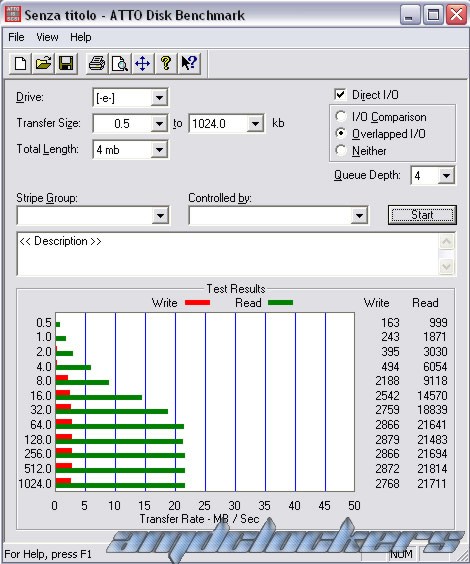Screen dimensions: 470x564
Task: Open Print Preview magnifier icon
Action: tap(120, 64)
